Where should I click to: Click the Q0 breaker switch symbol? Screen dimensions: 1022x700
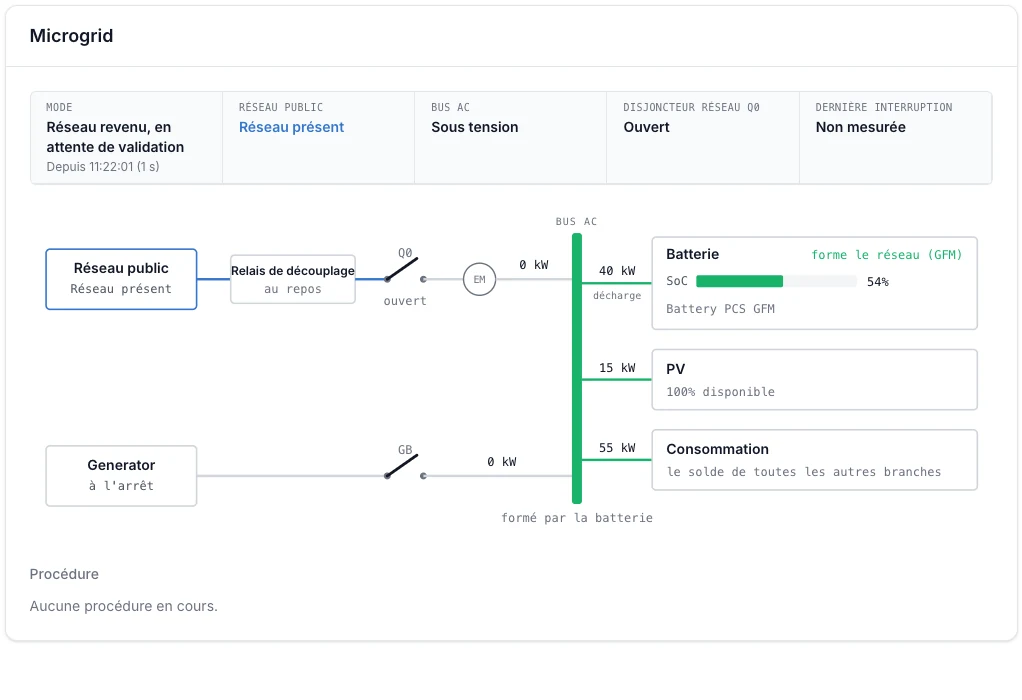point(405,270)
